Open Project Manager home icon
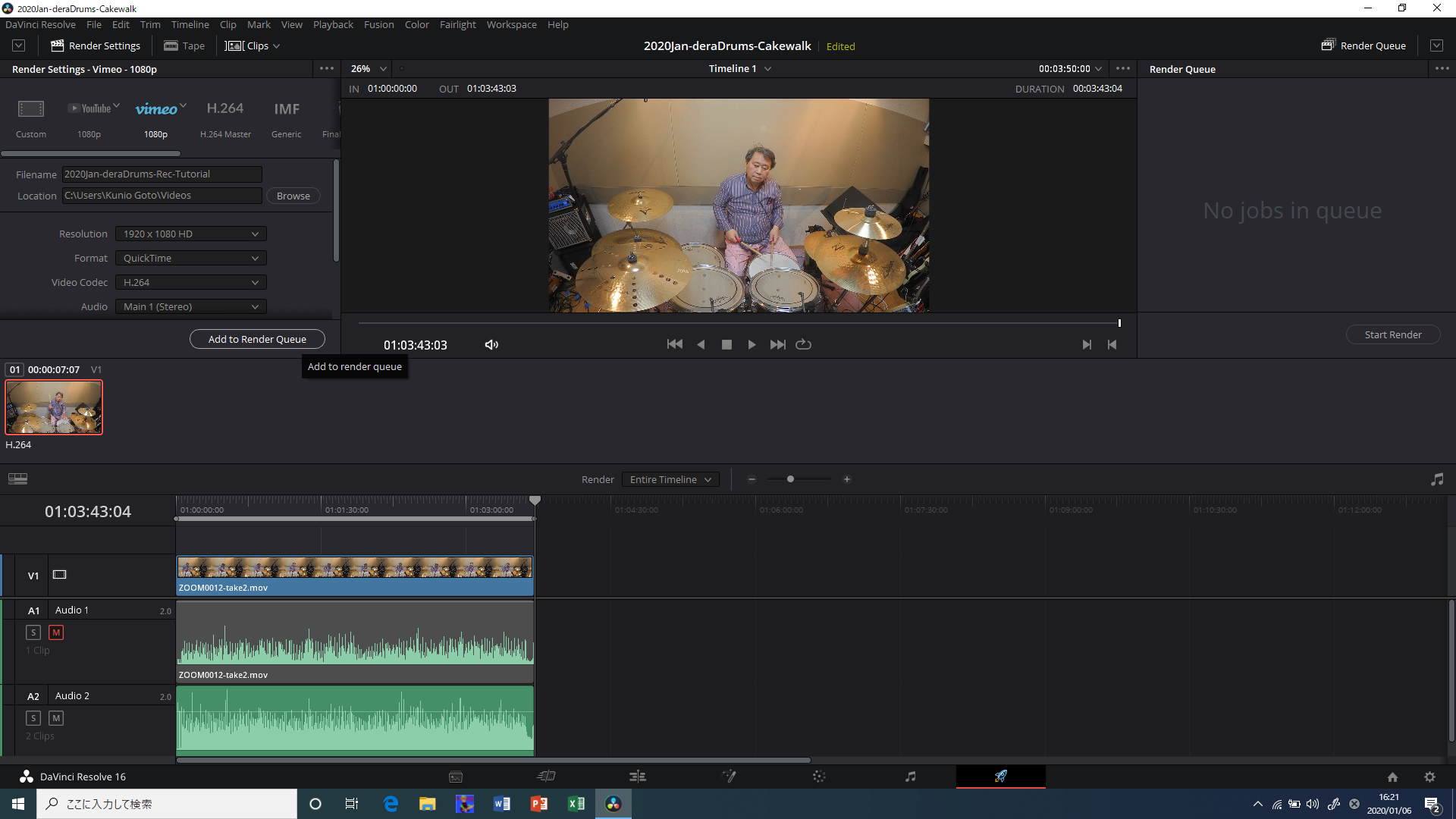 point(1392,777)
